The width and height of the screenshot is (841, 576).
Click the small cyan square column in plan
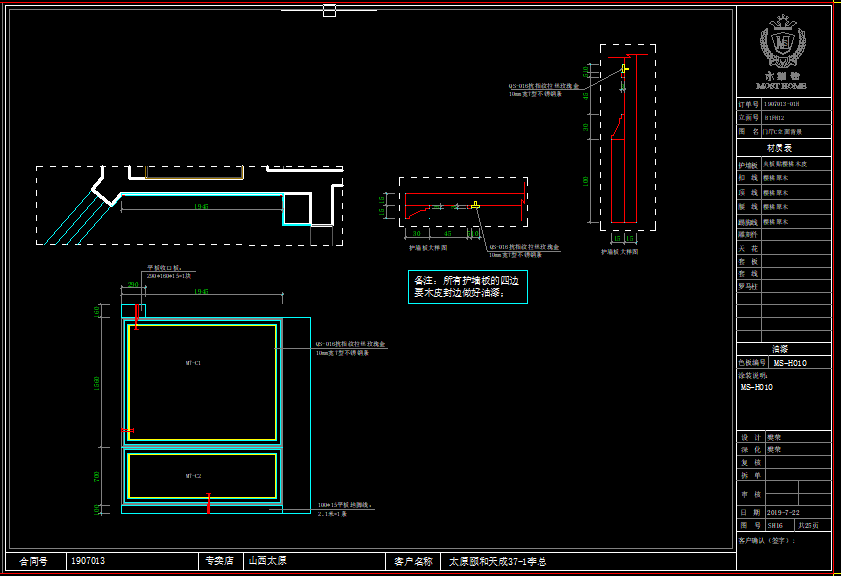296,209
